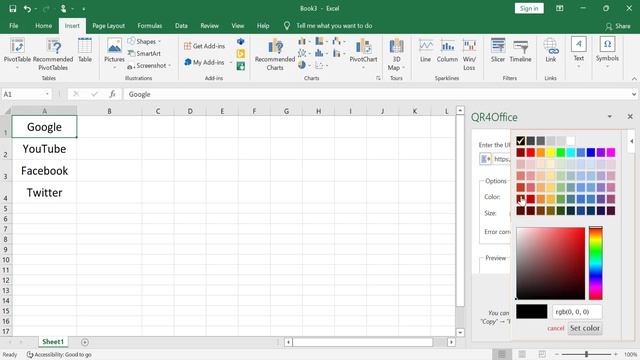Click the rainbow hue slider
The width and height of the screenshot is (640, 360).
click(596, 263)
